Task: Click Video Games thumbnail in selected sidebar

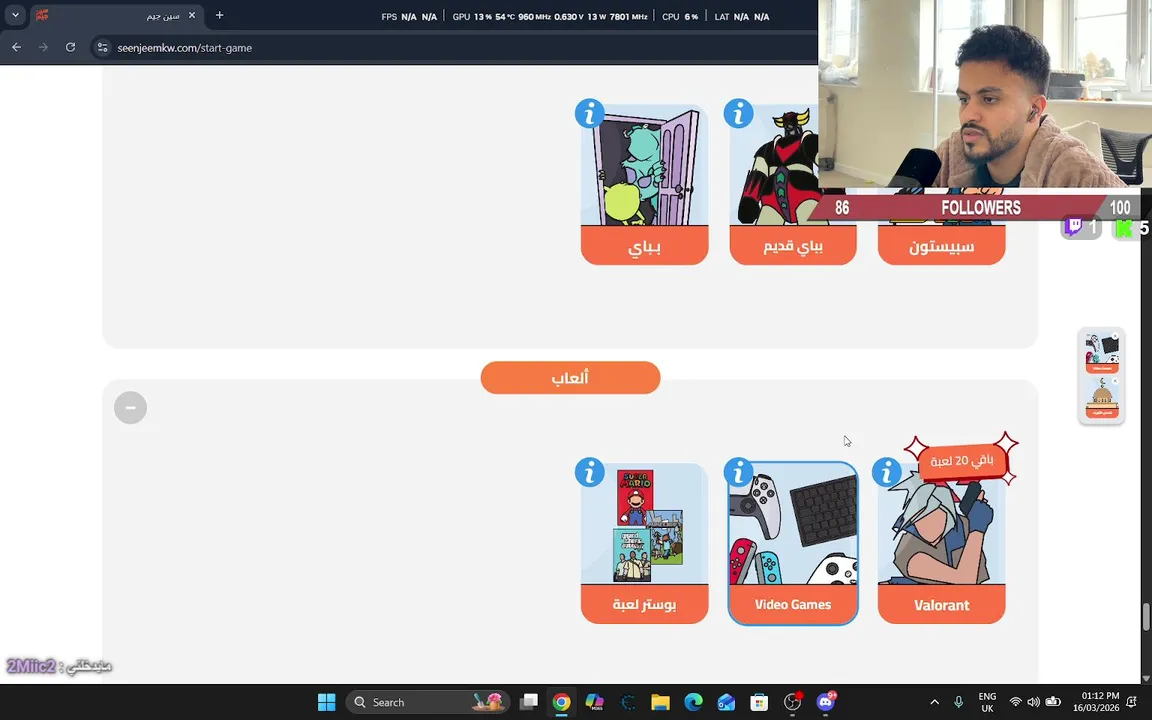Action: (x=1101, y=353)
